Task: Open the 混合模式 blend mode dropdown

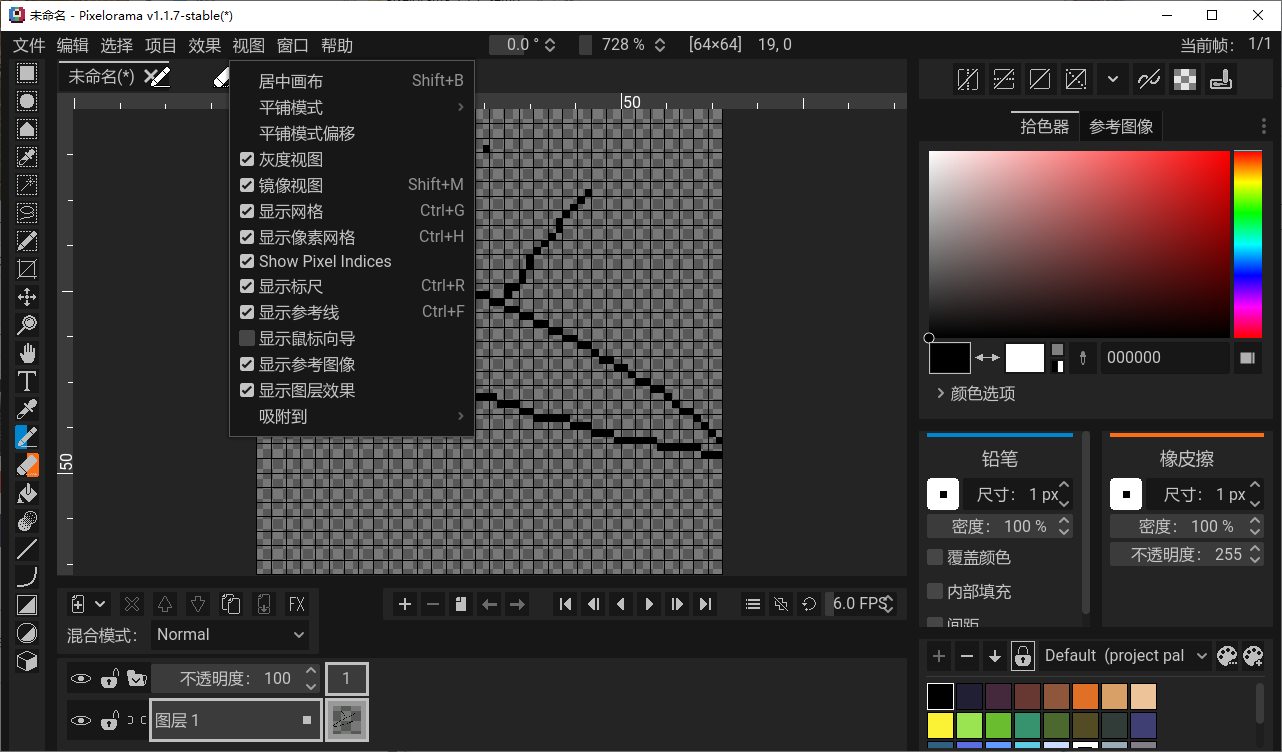Action: [x=230, y=634]
